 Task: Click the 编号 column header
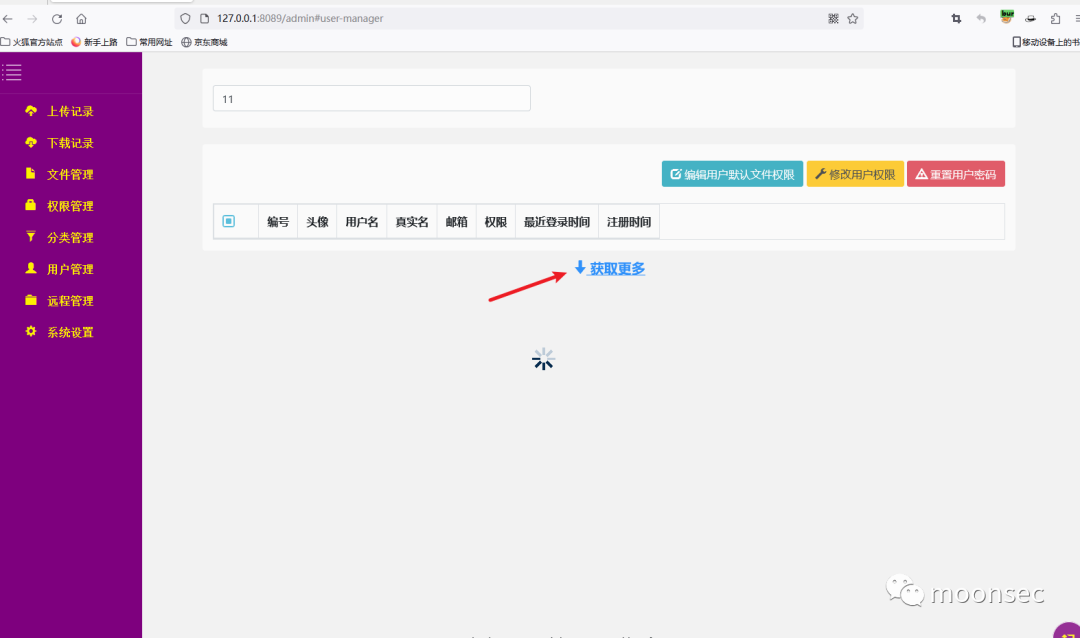pos(278,222)
